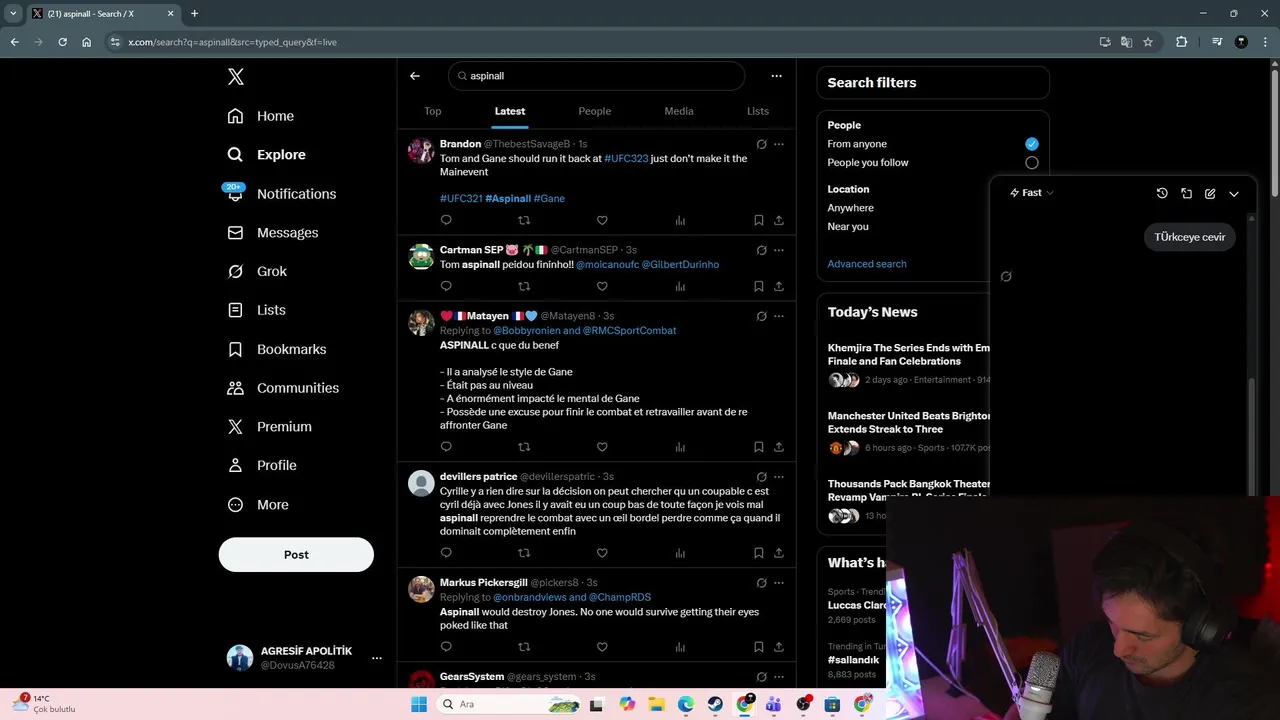Click Grok icon on Brandon's post
Image resolution: width=1280 pixels, height=720 pixels.
[x=761, y=144]
